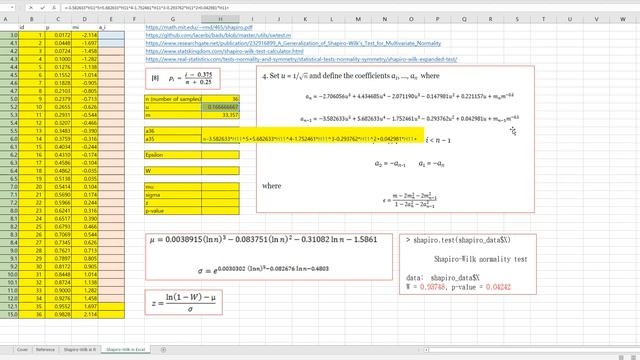Select the Shapiro-Wilk in Excel sheet tab
The width and height of the screenshot is (640, 360).
[x=126, y=349]
